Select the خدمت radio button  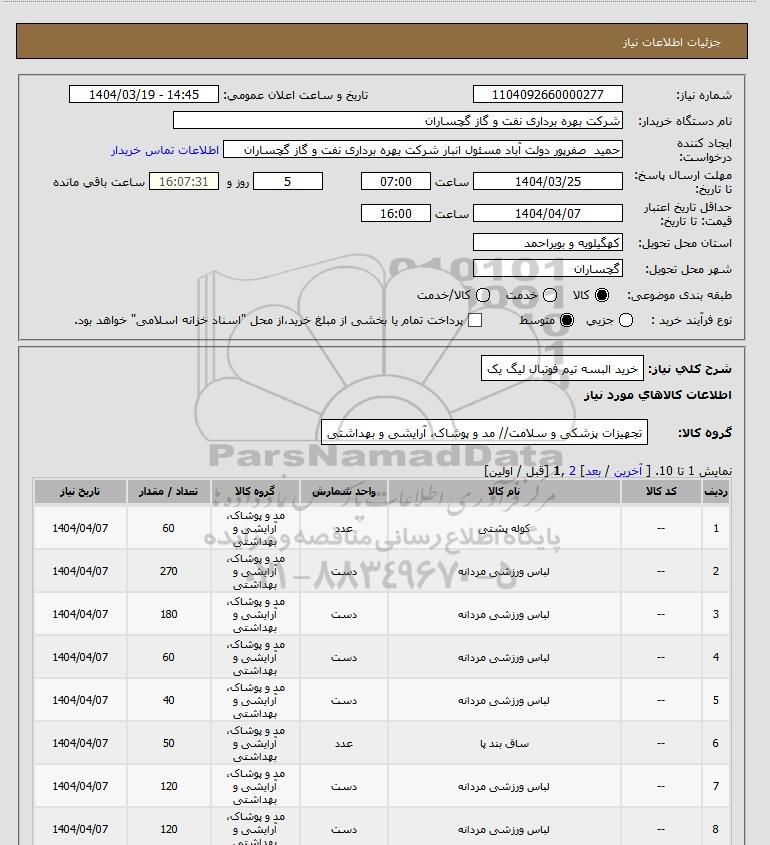pyautogui.click(x=550, y=295)
